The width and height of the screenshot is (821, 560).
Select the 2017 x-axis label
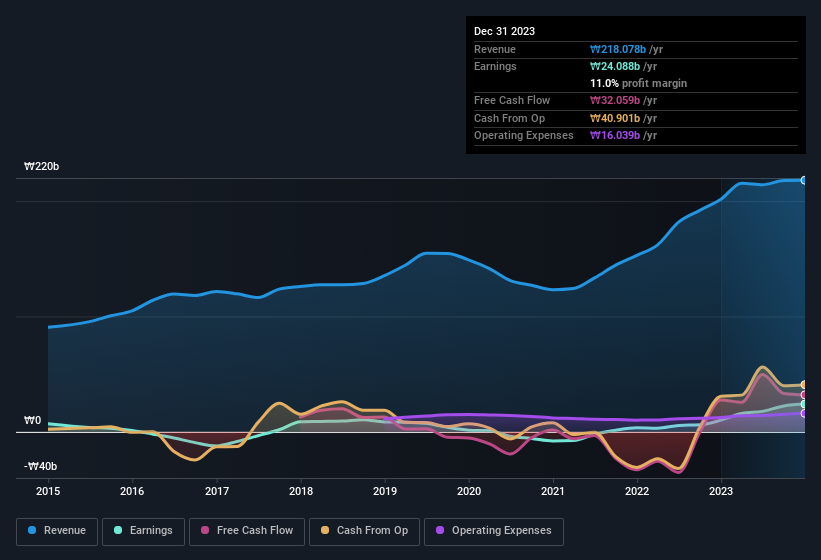217,491
